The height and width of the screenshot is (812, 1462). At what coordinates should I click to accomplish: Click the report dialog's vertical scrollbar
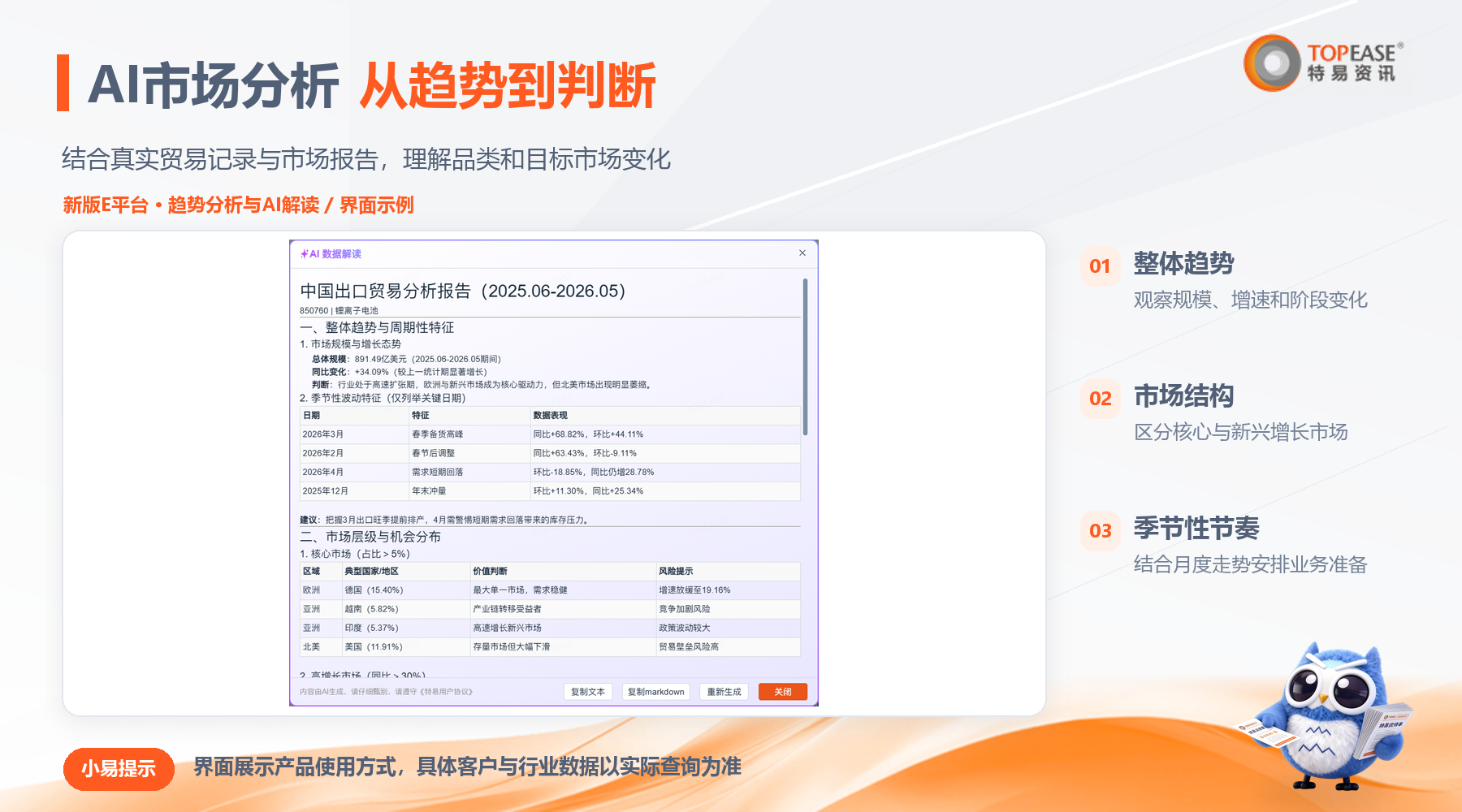point(805,357)
